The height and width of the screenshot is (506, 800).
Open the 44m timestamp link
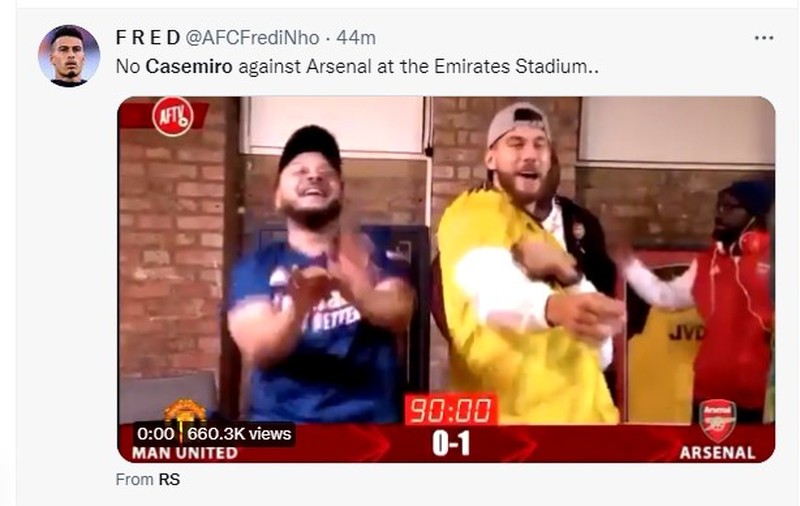click(x=356, y=38)
